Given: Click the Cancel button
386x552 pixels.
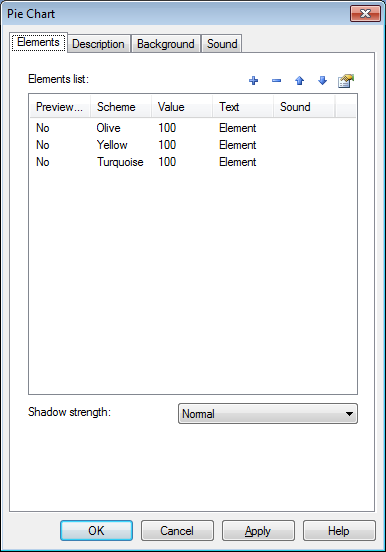Looking at the screenshot, I should pos(177,531).
